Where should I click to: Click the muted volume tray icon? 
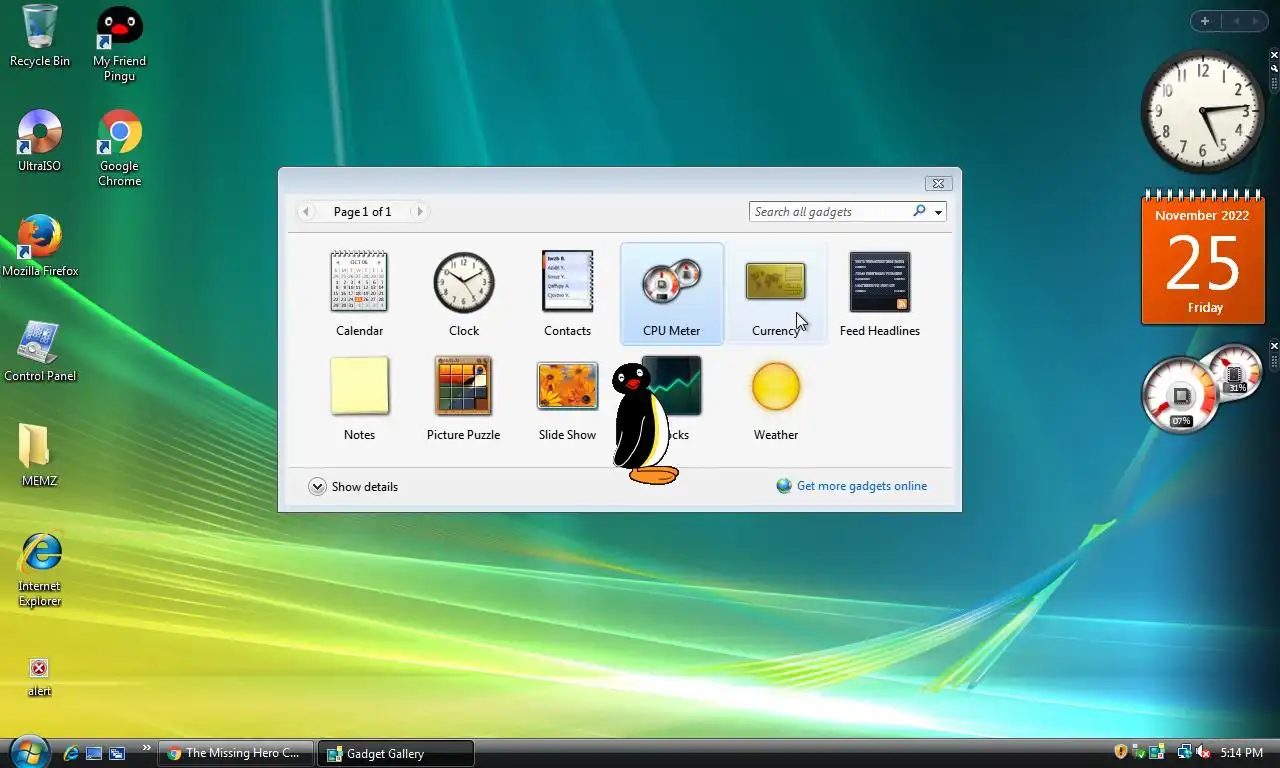pos(1203,752)
